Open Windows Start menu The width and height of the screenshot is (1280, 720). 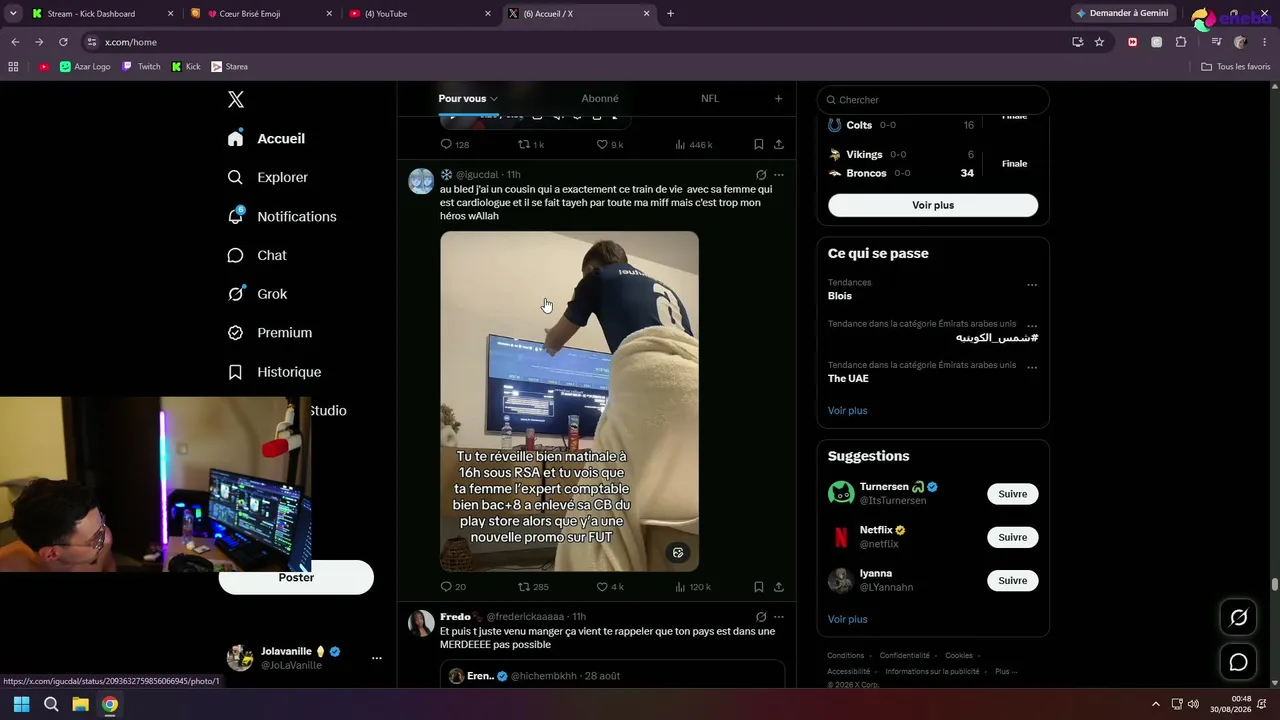(21, 705)
